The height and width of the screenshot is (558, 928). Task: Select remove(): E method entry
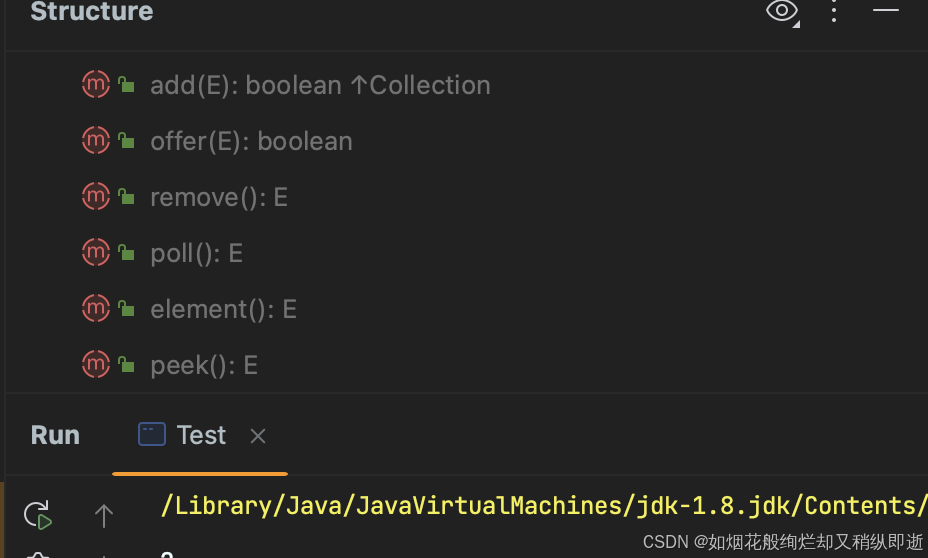219,198
